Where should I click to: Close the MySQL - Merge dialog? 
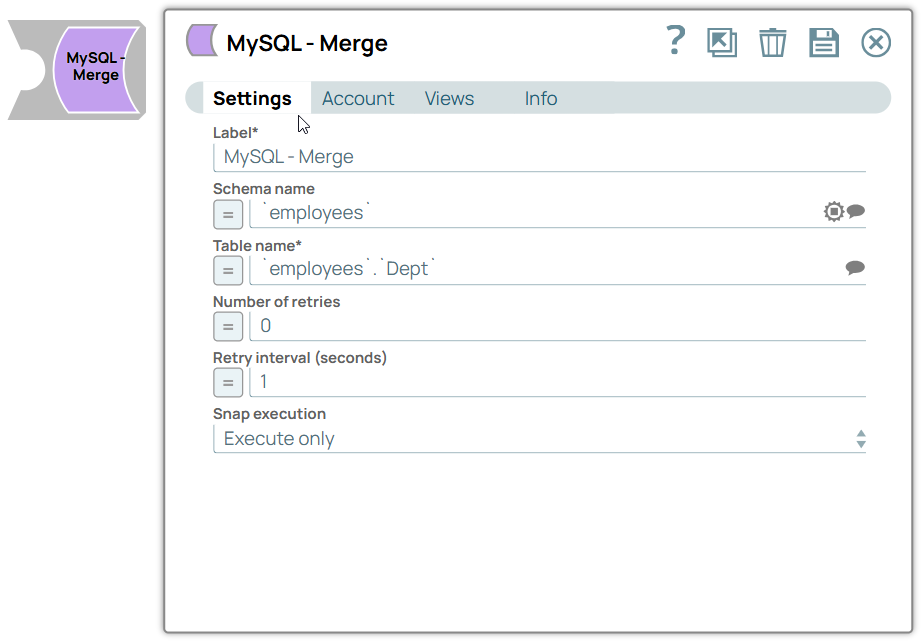[876, 43]
